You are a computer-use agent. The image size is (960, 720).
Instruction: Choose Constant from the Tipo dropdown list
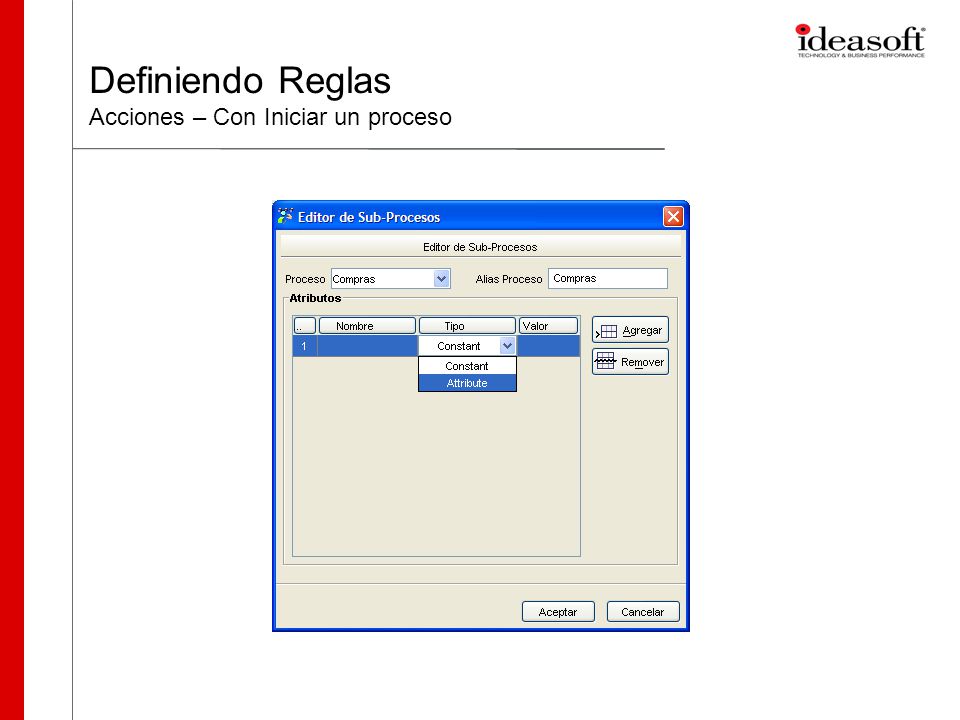467,366
